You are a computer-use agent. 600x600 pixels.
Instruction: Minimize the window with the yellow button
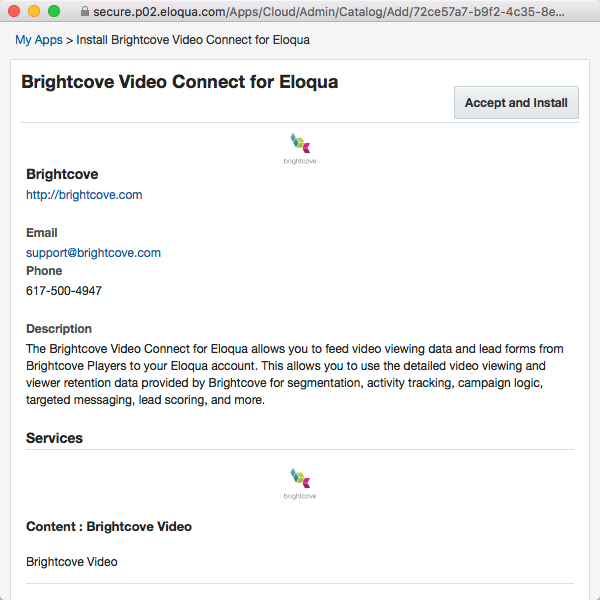pos(34,11)
